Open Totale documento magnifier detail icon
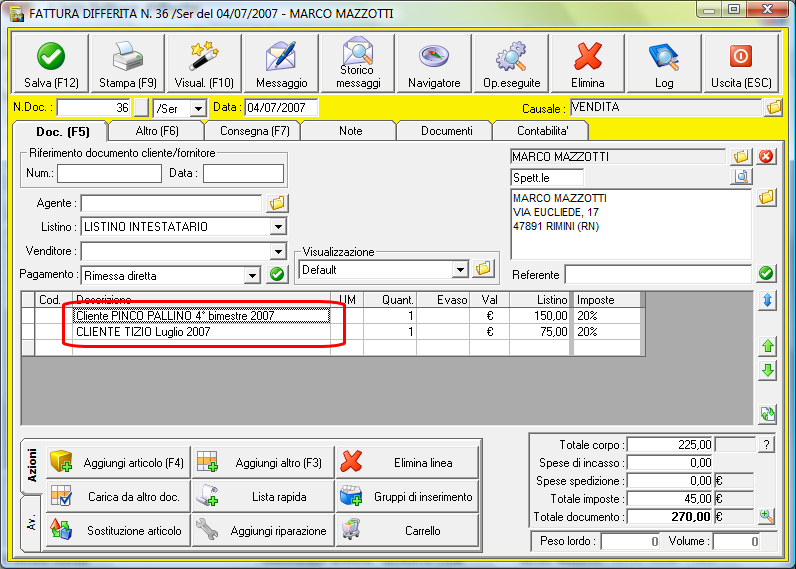 (767, 517)
